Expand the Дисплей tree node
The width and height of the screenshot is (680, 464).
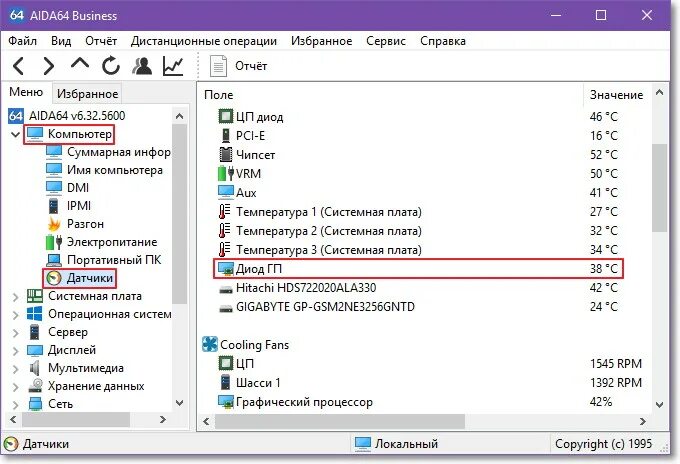click(16, 350)
